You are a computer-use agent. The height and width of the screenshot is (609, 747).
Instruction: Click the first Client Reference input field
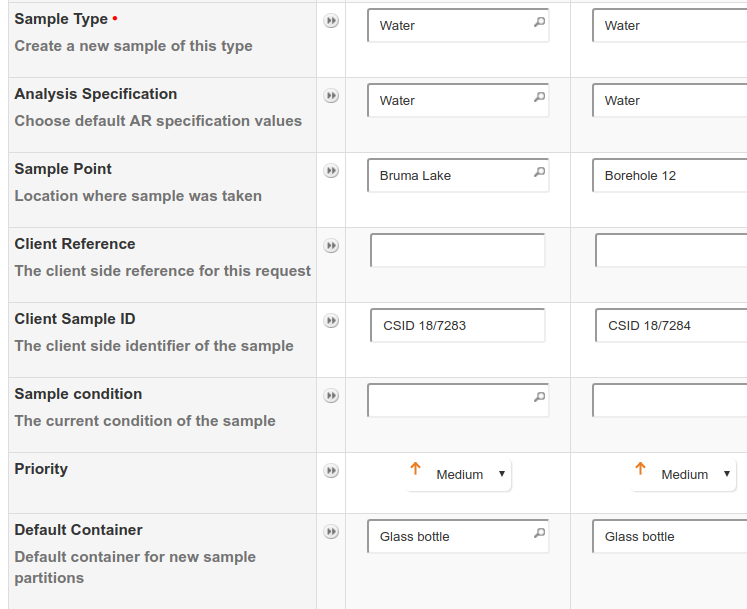click(x=457, y=251)
